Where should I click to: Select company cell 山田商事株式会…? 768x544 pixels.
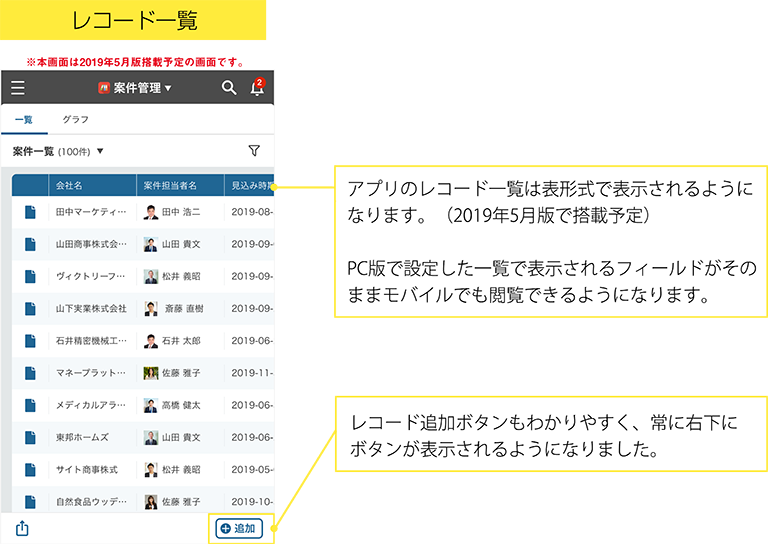point(93,244)
